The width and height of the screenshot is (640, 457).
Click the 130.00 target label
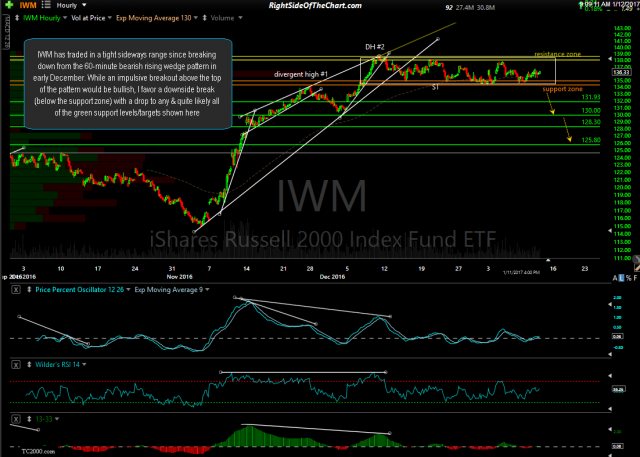(591, 111)
